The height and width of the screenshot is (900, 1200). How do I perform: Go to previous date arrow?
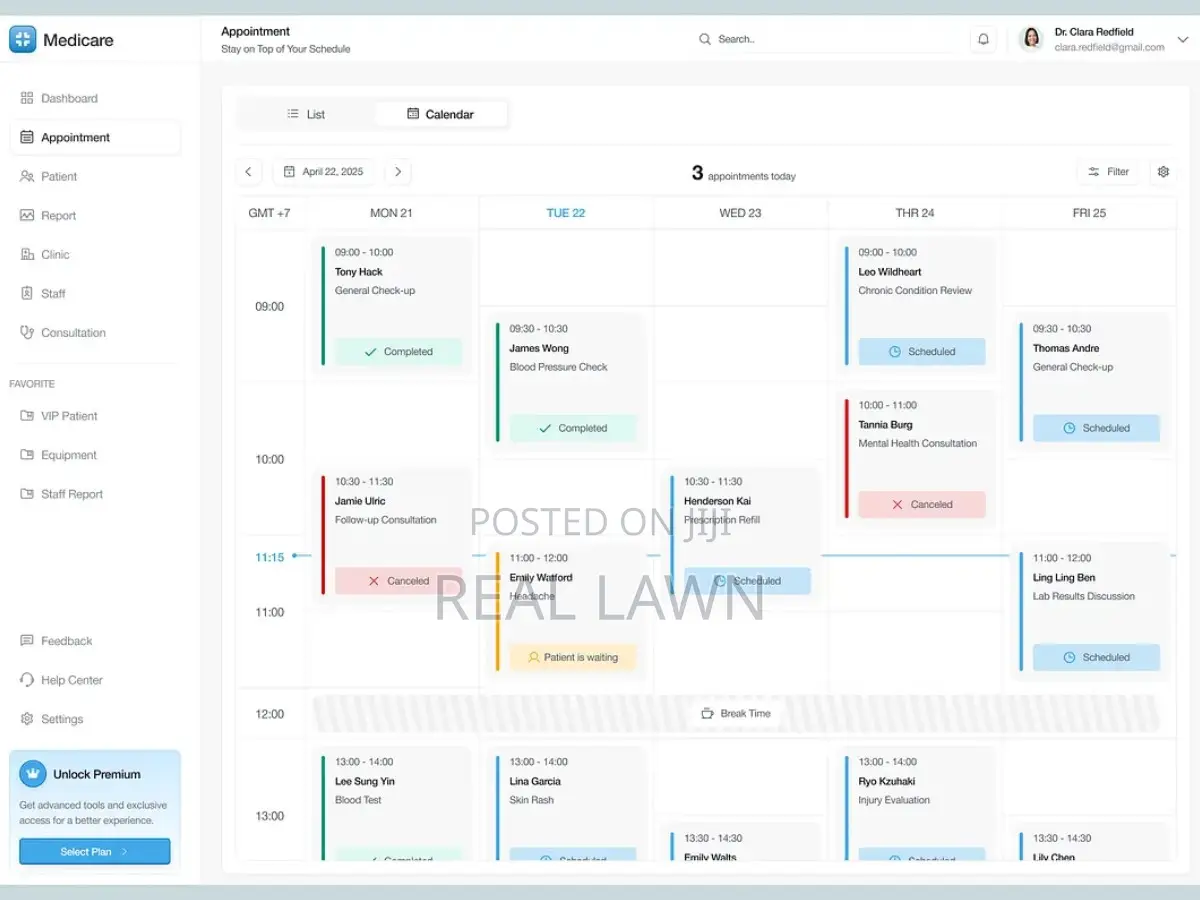249,172
